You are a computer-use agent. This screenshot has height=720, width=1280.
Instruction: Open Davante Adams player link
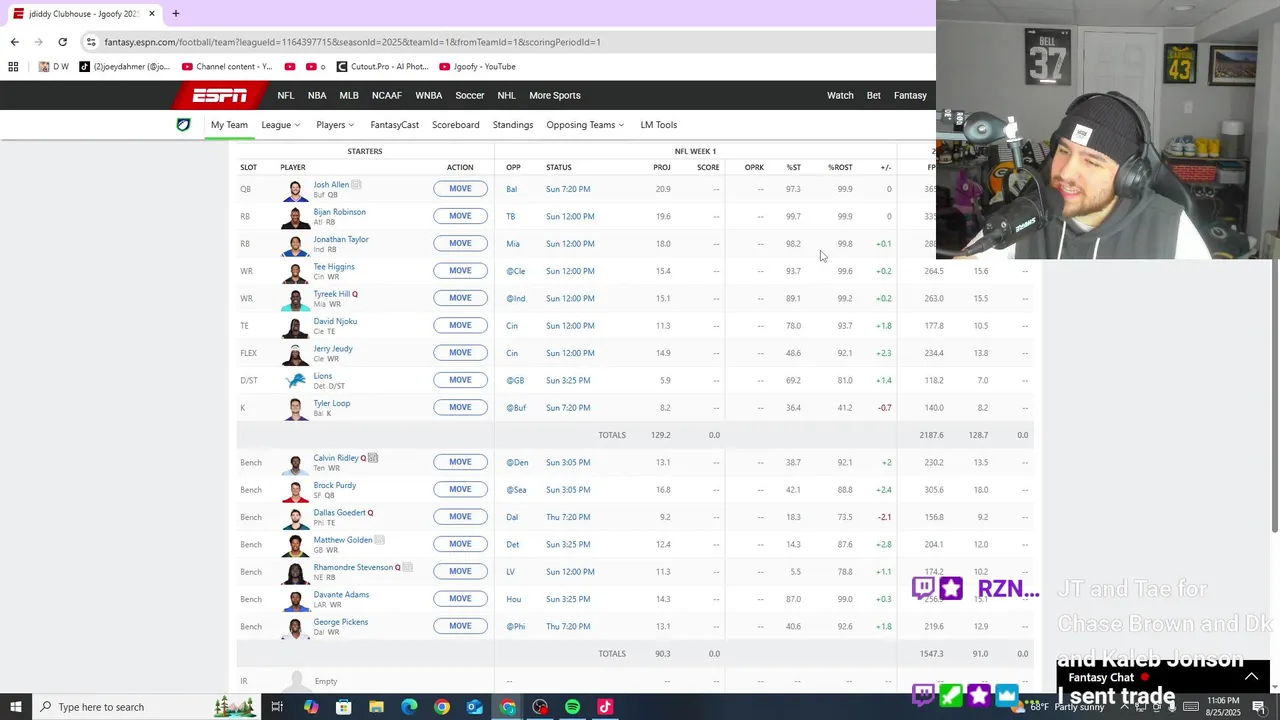341,595
